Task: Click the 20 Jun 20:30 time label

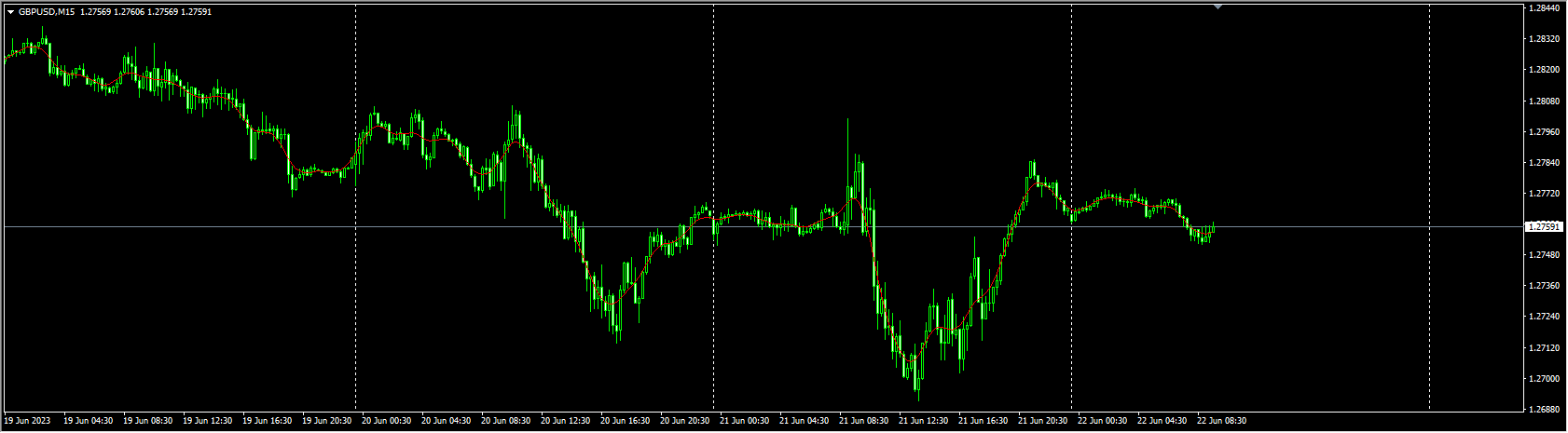Action: click(684, 421)
